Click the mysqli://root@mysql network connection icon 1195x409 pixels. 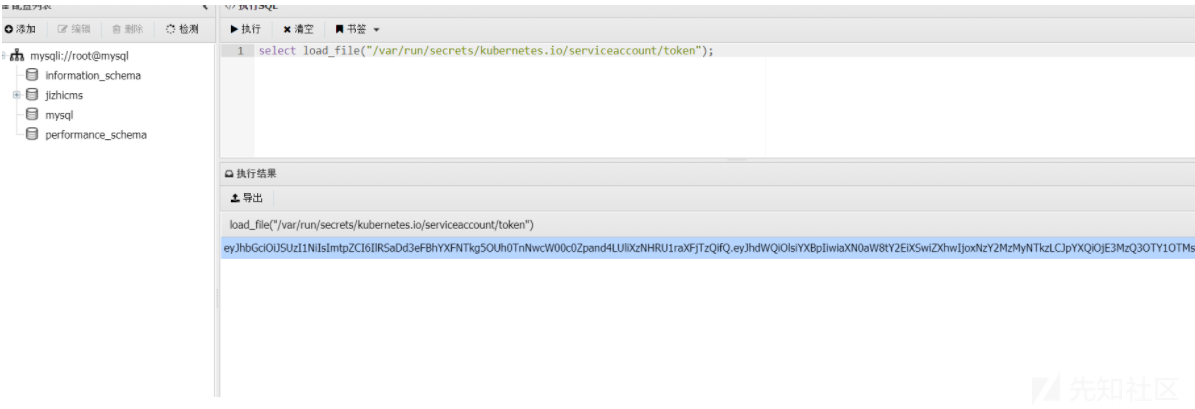[17, 56]
